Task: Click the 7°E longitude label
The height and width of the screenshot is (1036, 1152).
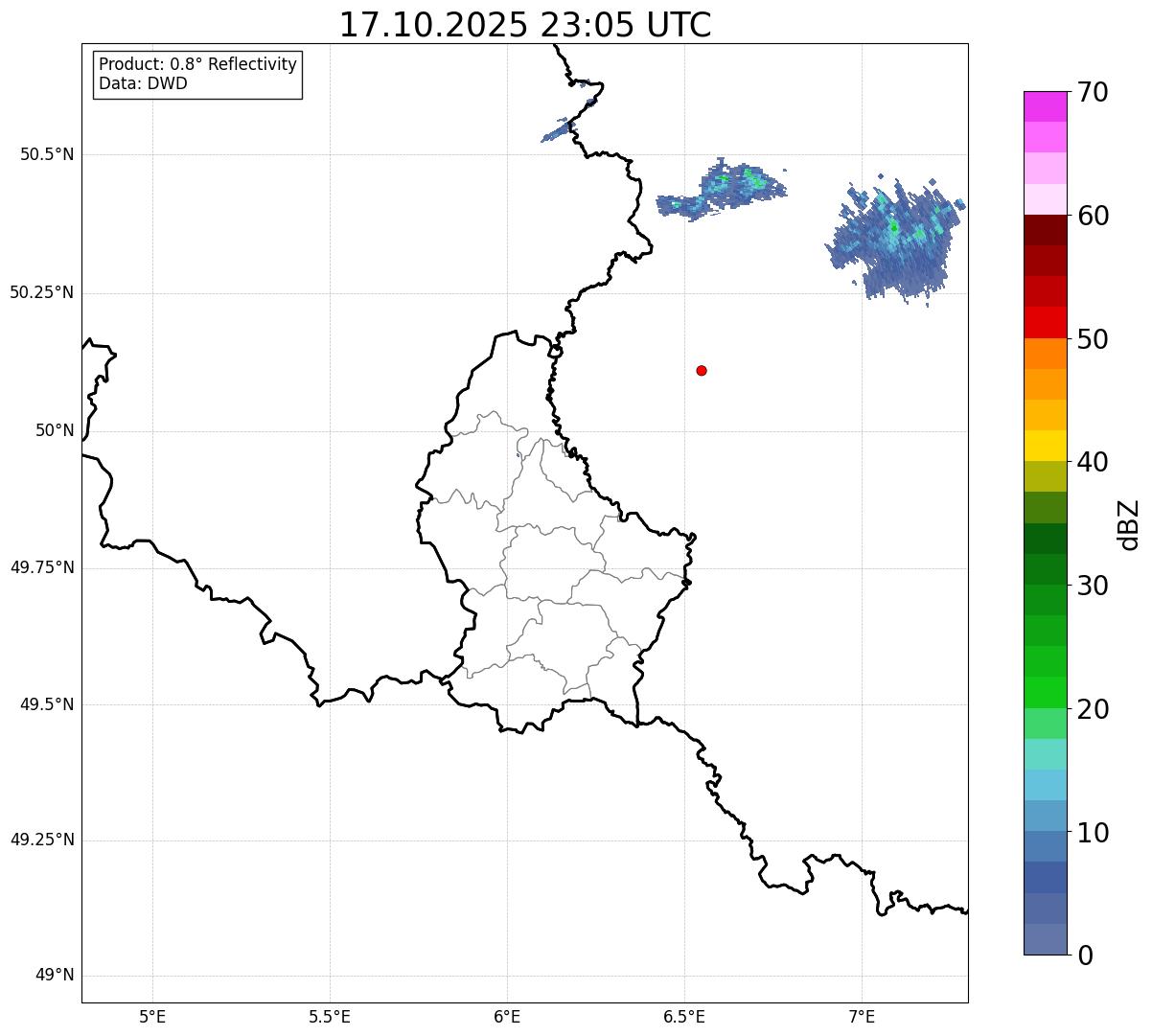Action: click(x=862, y=1016)
